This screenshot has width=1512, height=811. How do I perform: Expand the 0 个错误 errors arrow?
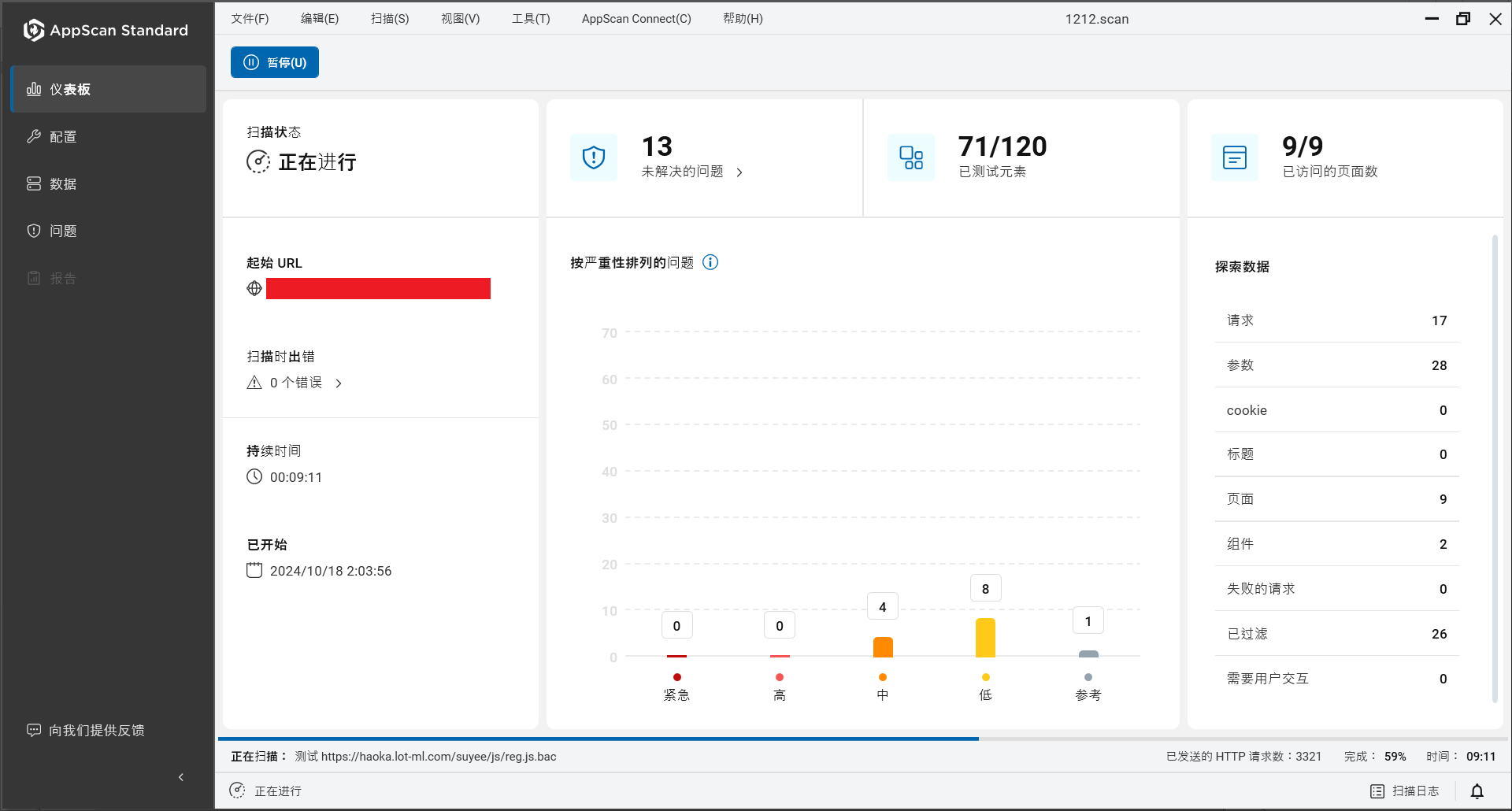coord(339,383)
